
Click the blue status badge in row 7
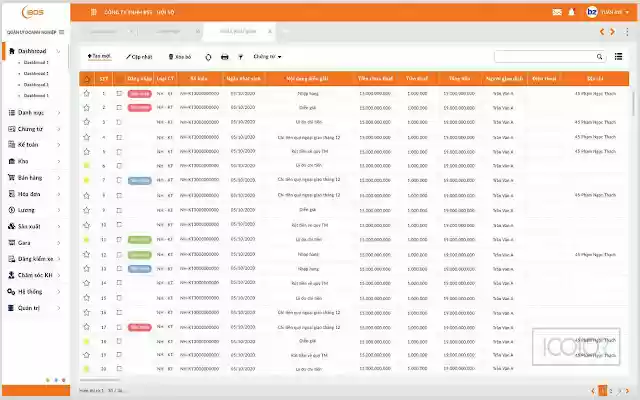point(140,180)
